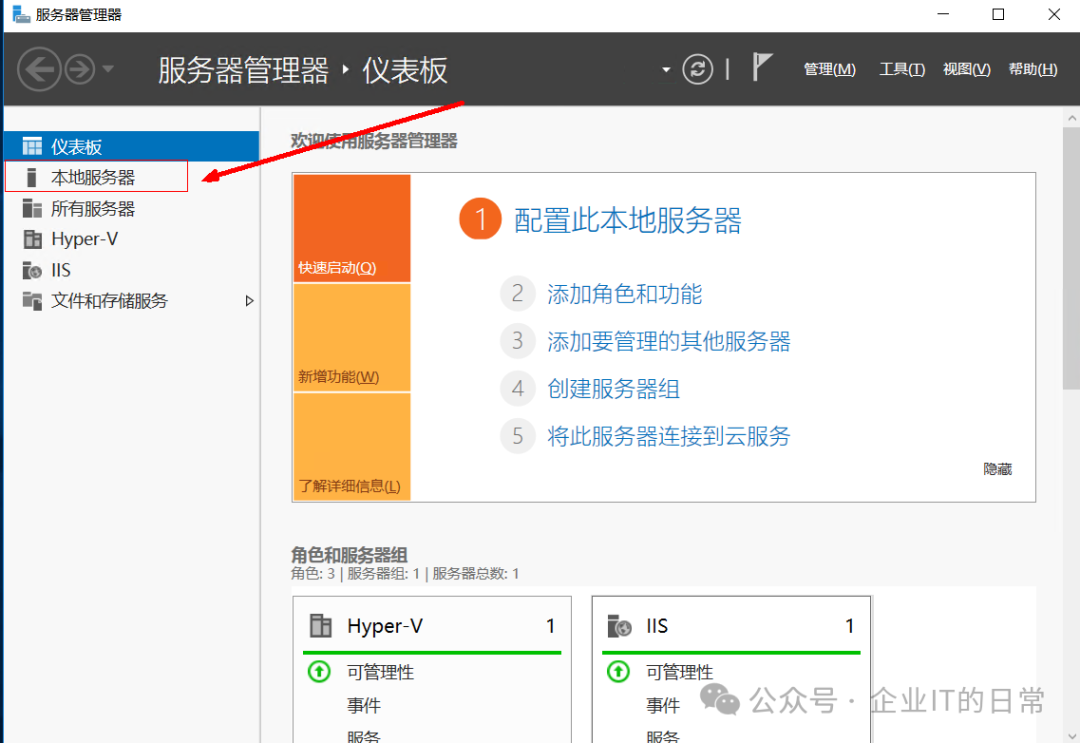Select 文件和存储服务 in the sidebar
This screenshot has width=1080, height=743.
[132, 301]
